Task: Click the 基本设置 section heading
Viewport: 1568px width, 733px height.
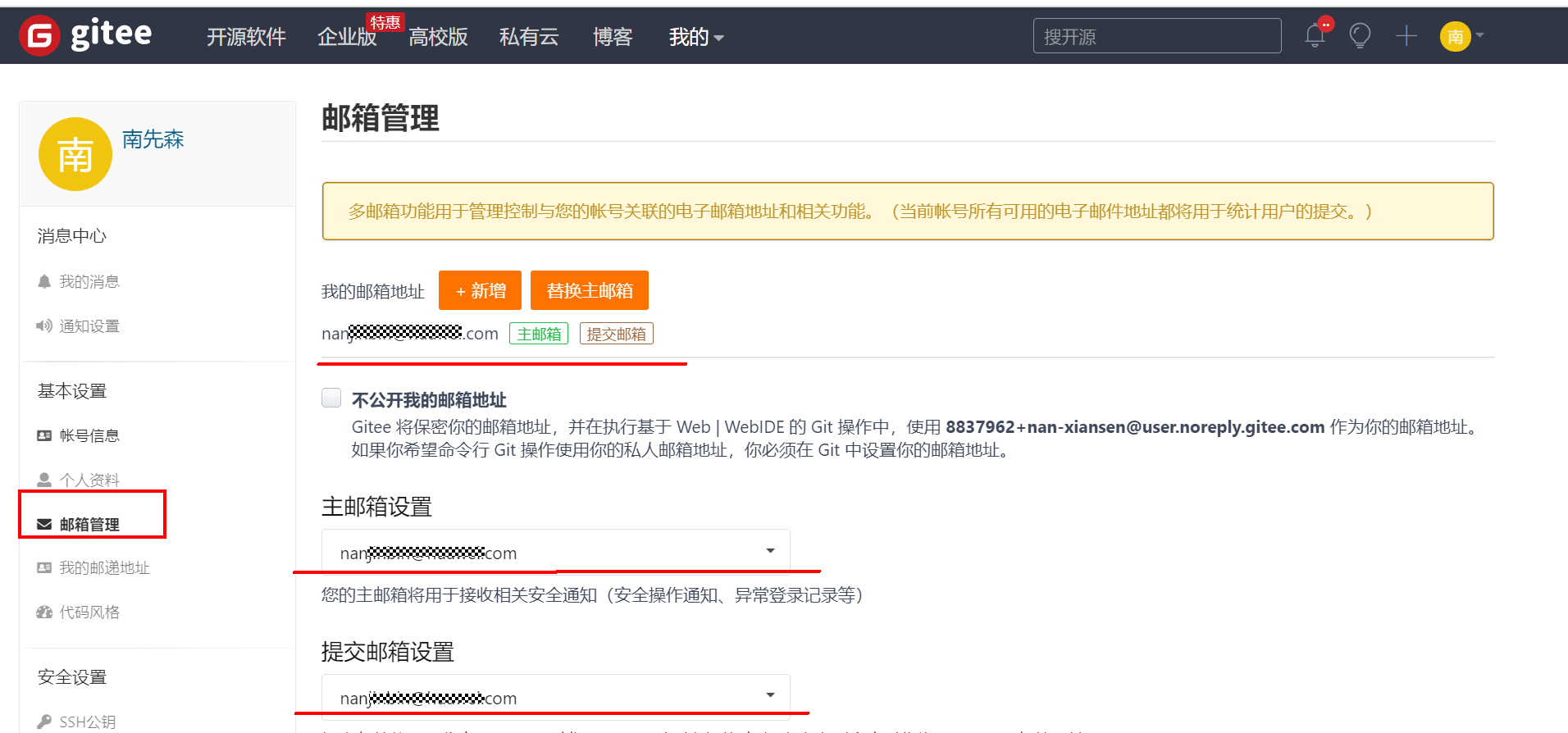Action: (72, 391)
